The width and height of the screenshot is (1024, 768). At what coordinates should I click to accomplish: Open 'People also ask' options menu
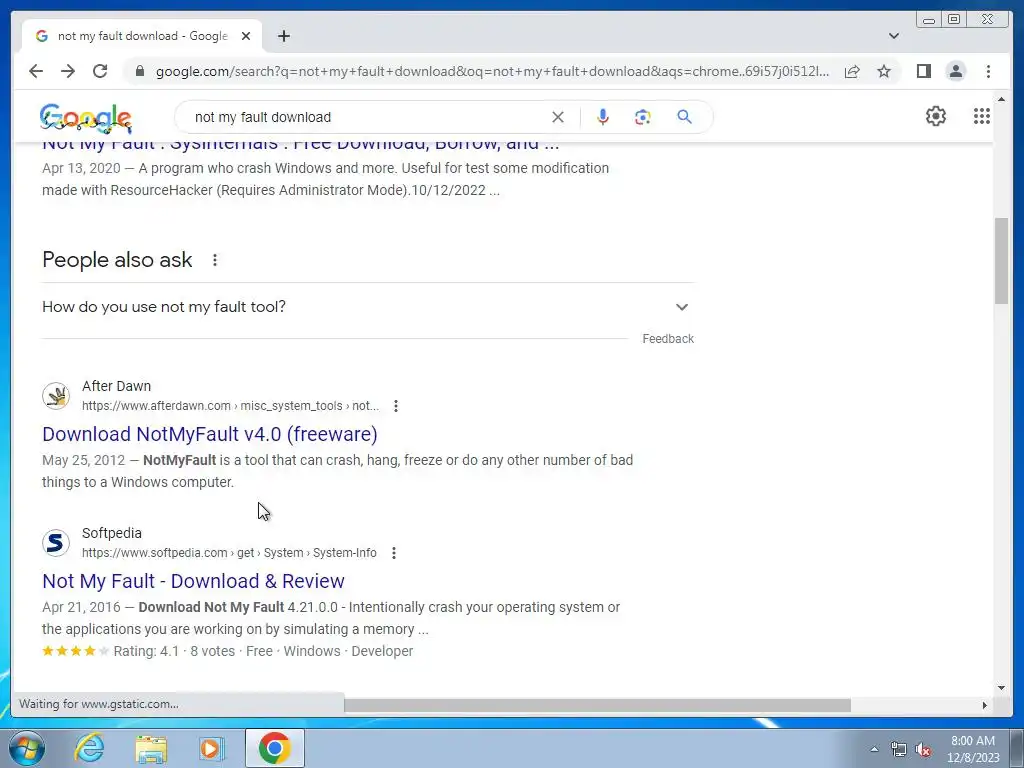(215, 260)
